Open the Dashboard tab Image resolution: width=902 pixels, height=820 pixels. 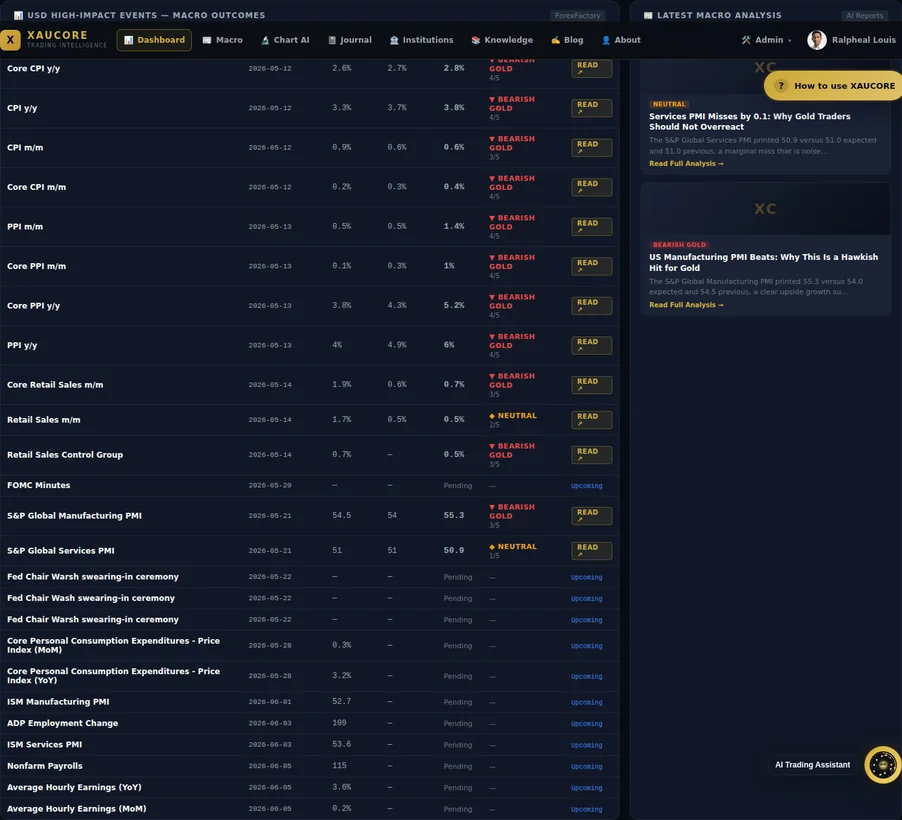point(154,40)
